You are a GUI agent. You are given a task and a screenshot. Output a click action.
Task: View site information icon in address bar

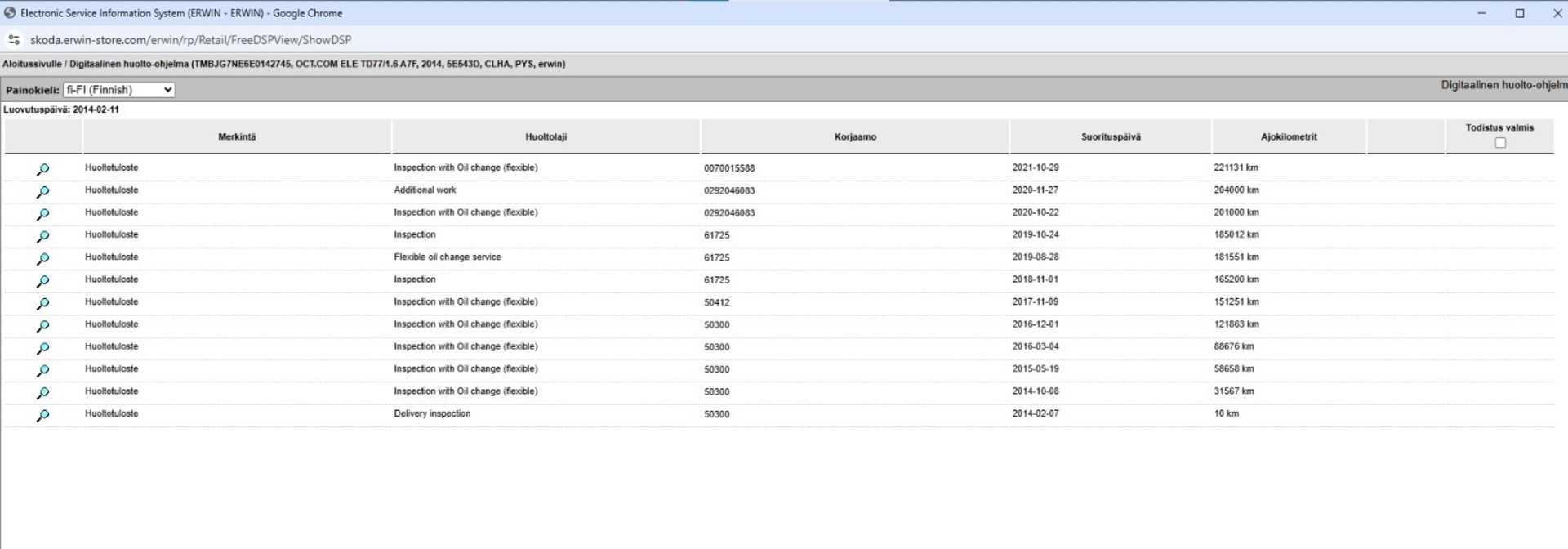coord(14,40)
